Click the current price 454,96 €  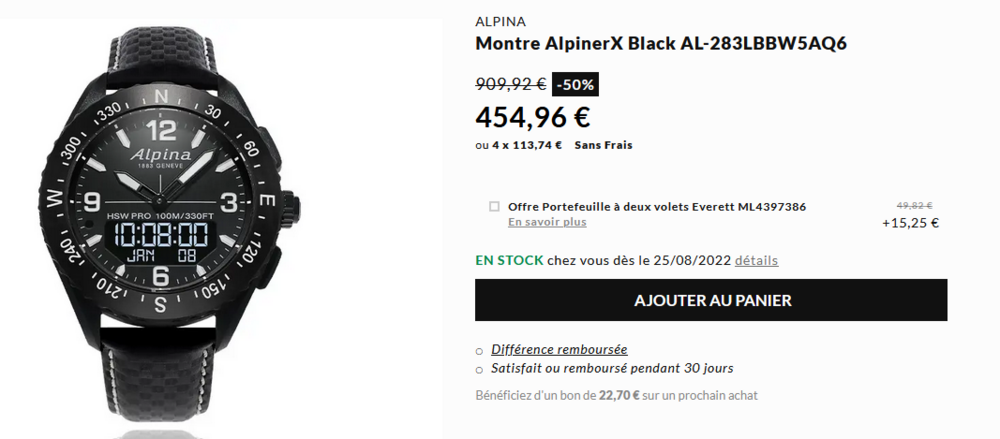tap(532, 117)
